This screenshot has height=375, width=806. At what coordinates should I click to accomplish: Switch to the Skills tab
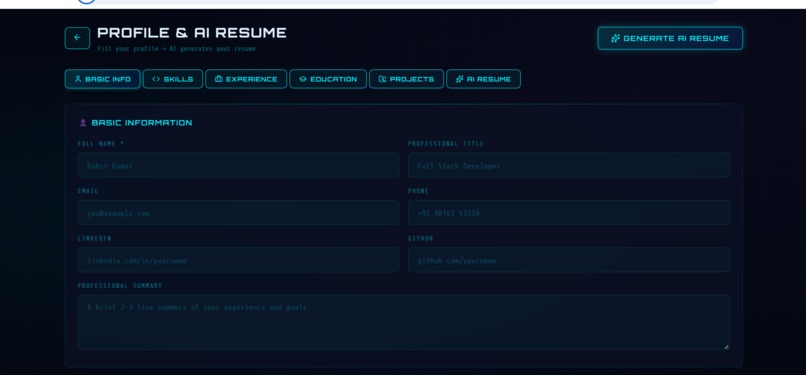click(x=173, y=79)
